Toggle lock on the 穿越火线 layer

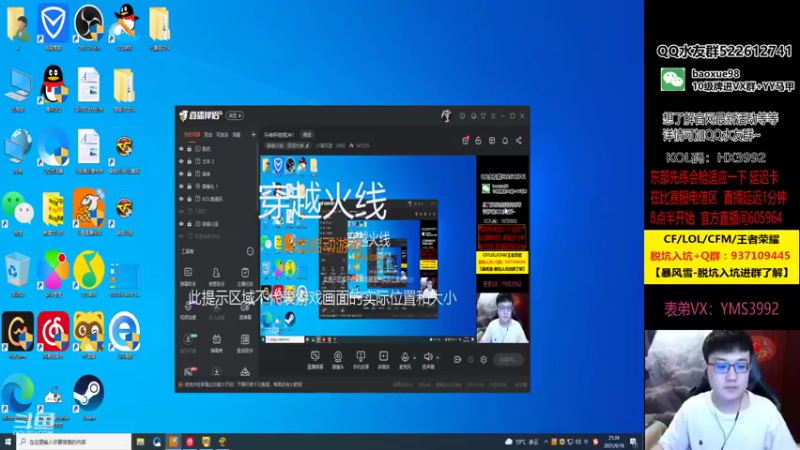189,224
